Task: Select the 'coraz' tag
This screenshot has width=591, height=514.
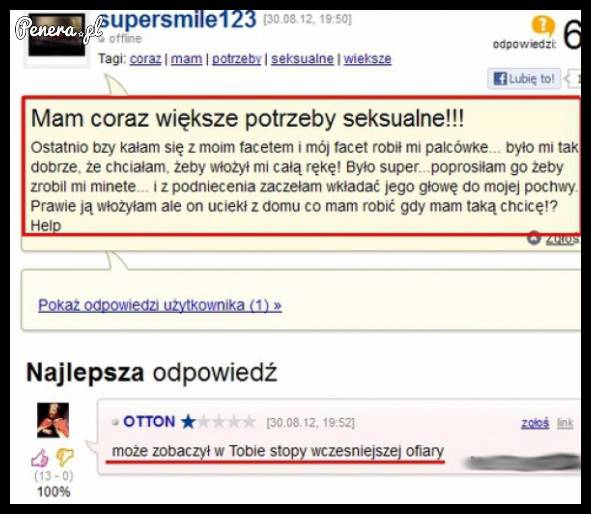Action: 145,59
